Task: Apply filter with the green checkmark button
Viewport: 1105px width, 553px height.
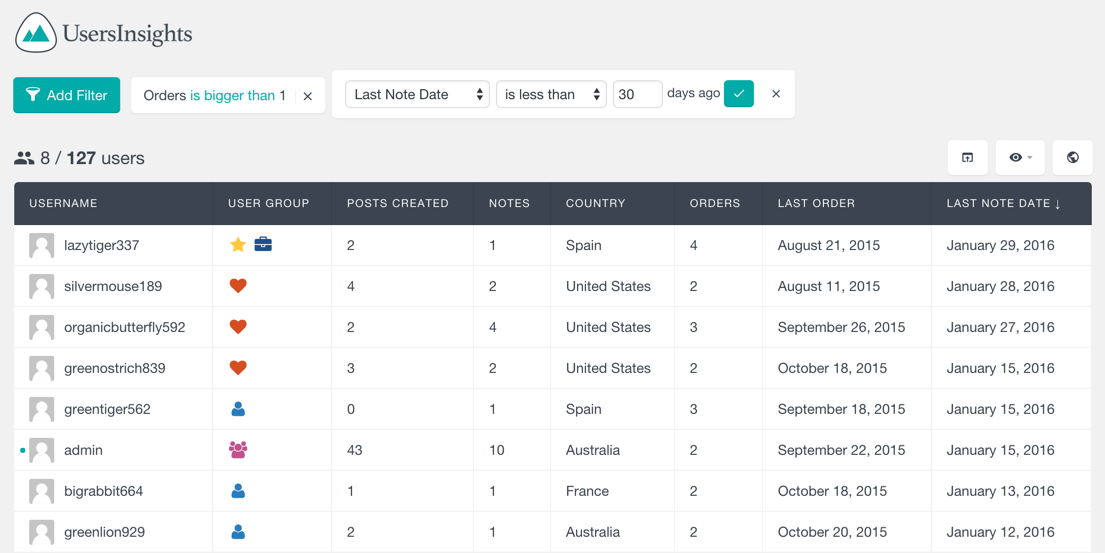Action: 739,94
